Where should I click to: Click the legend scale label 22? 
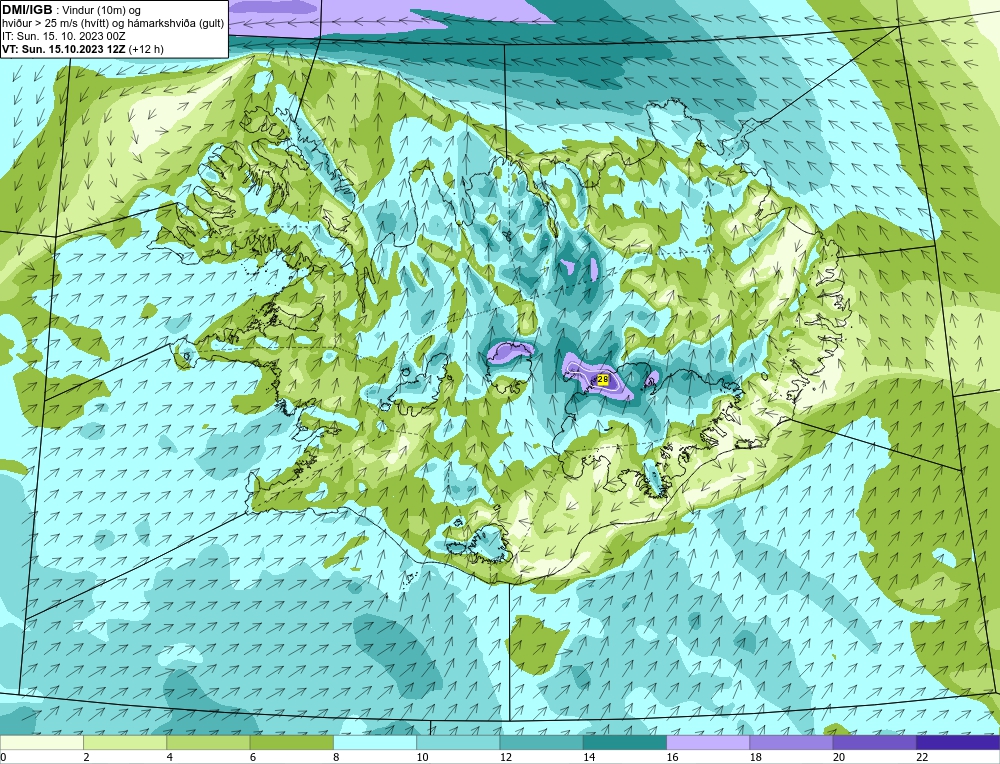click(922, 757)
